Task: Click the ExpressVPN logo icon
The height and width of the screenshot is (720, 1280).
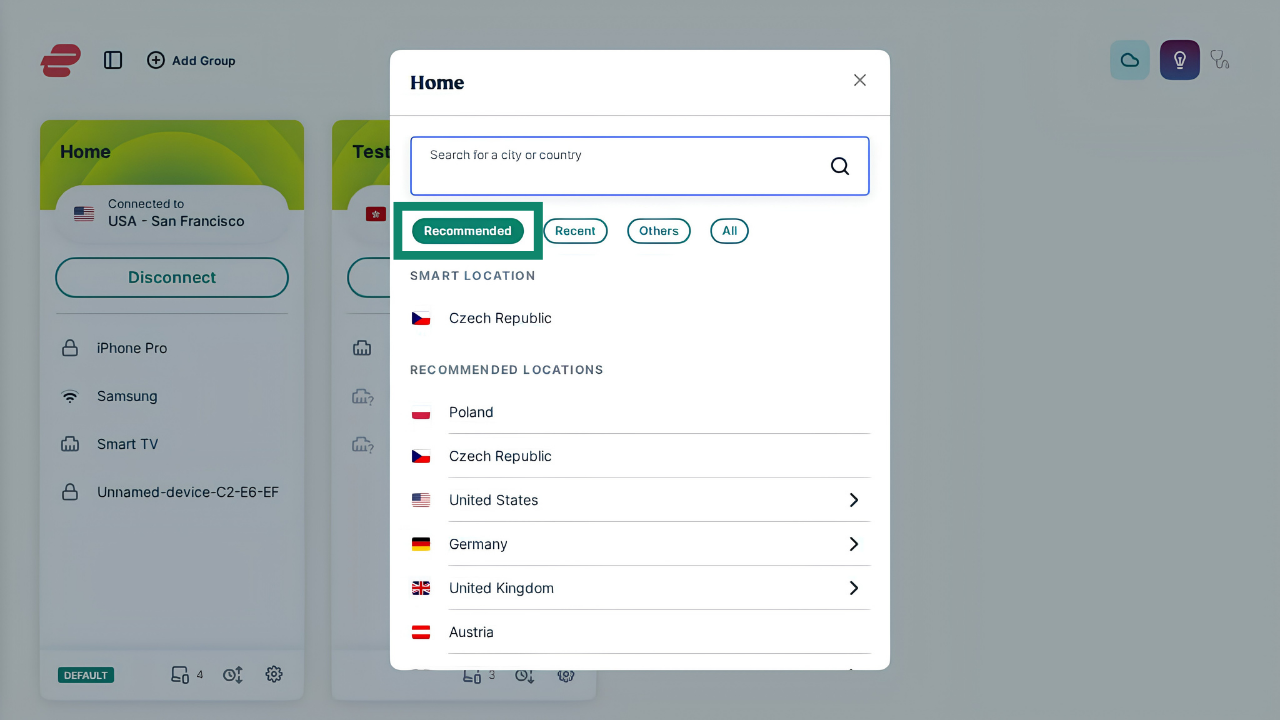Action: point(60,60)
